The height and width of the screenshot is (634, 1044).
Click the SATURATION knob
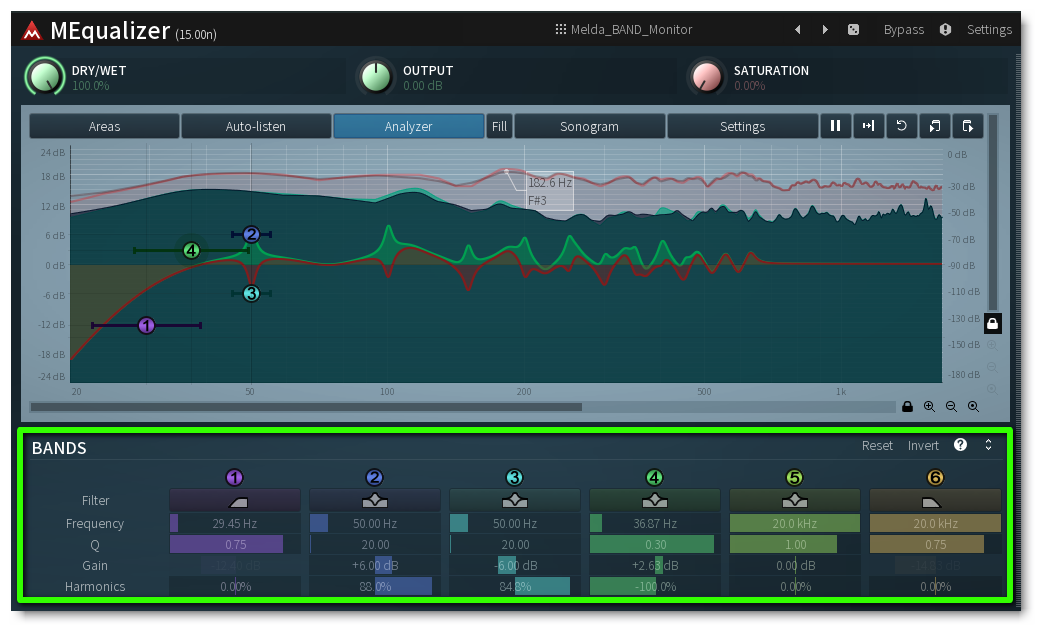click(x=706, y=77)
